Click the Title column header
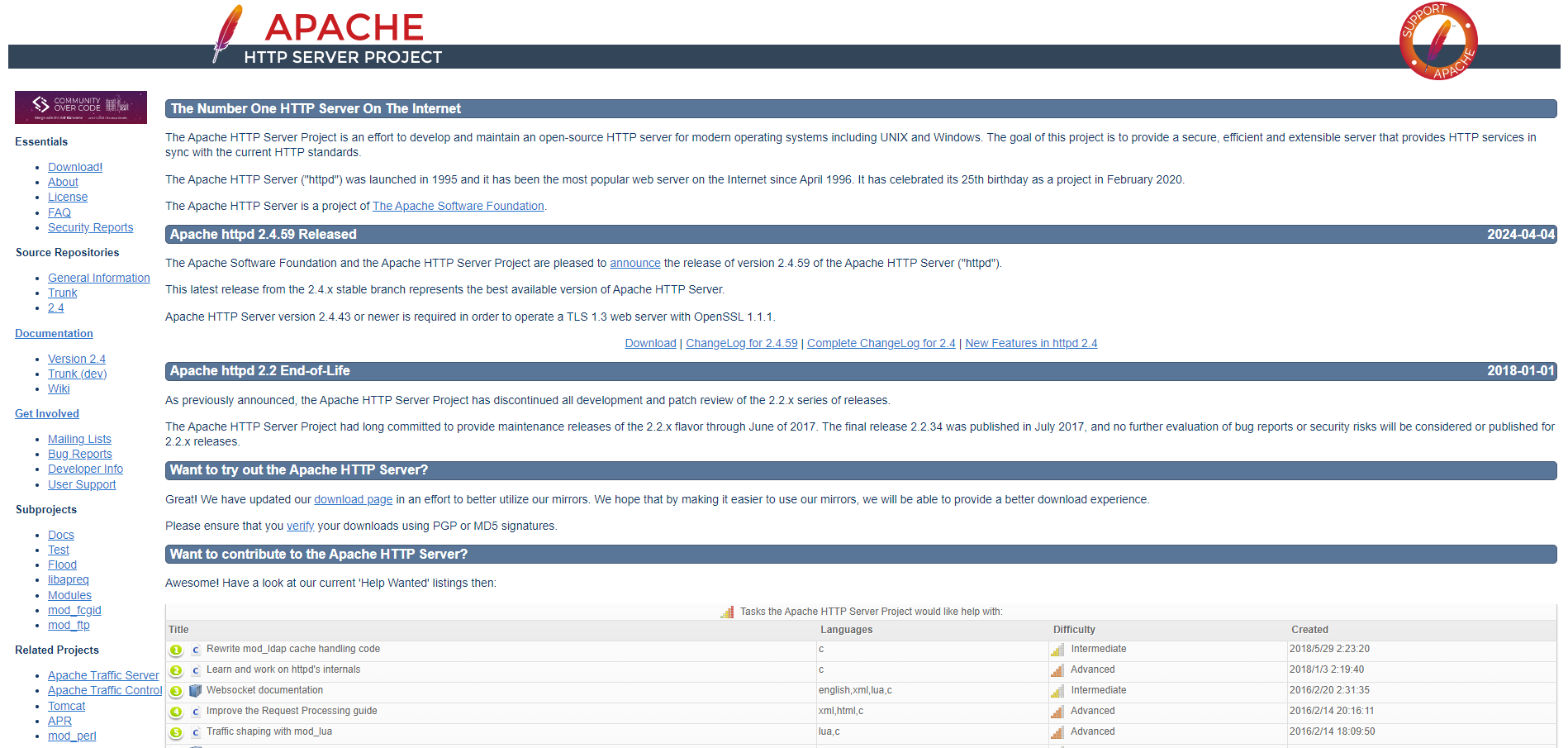The width and height of the screenshot is (1568, 748). (x=178, y=629)
